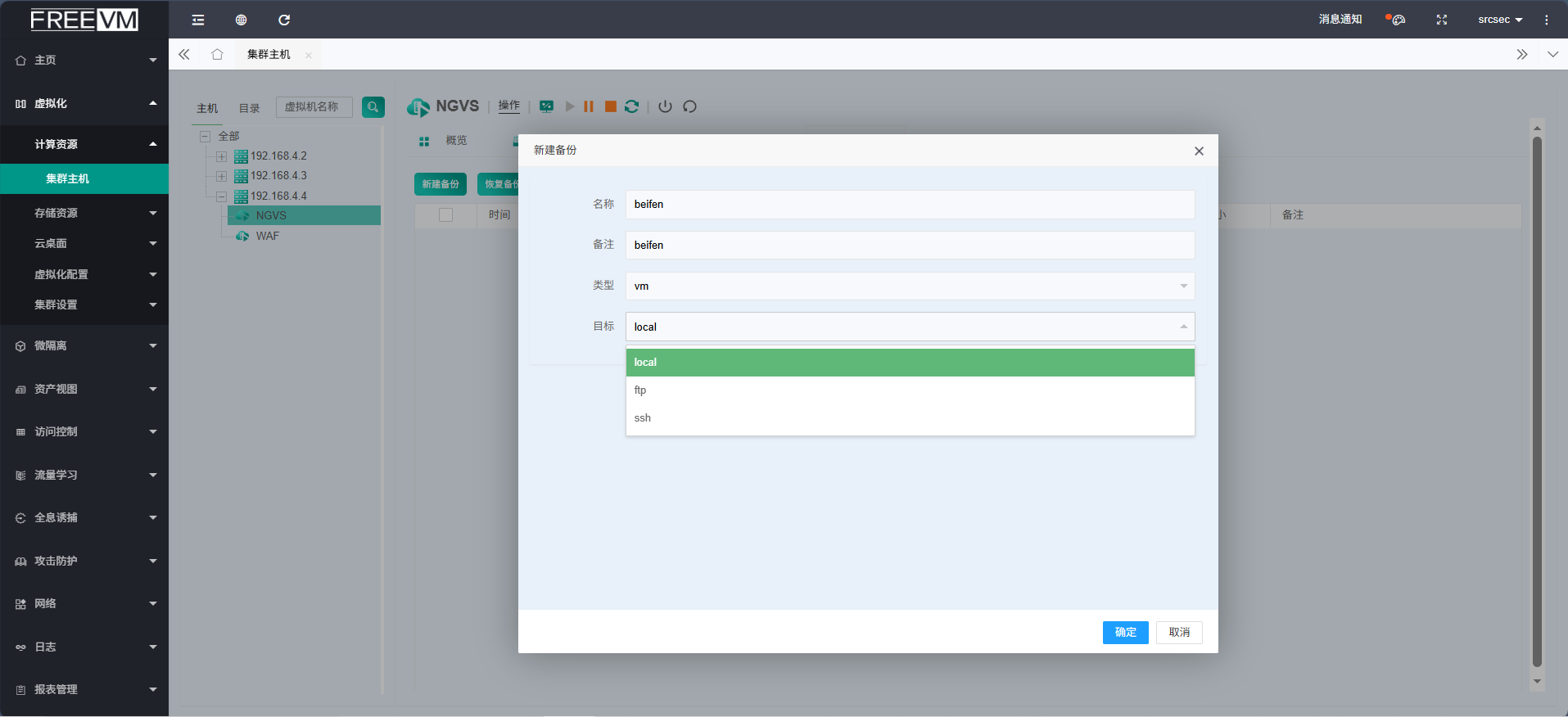Click the home icon tab
Screen dimensions: 1568x717
tap(217, 55)
